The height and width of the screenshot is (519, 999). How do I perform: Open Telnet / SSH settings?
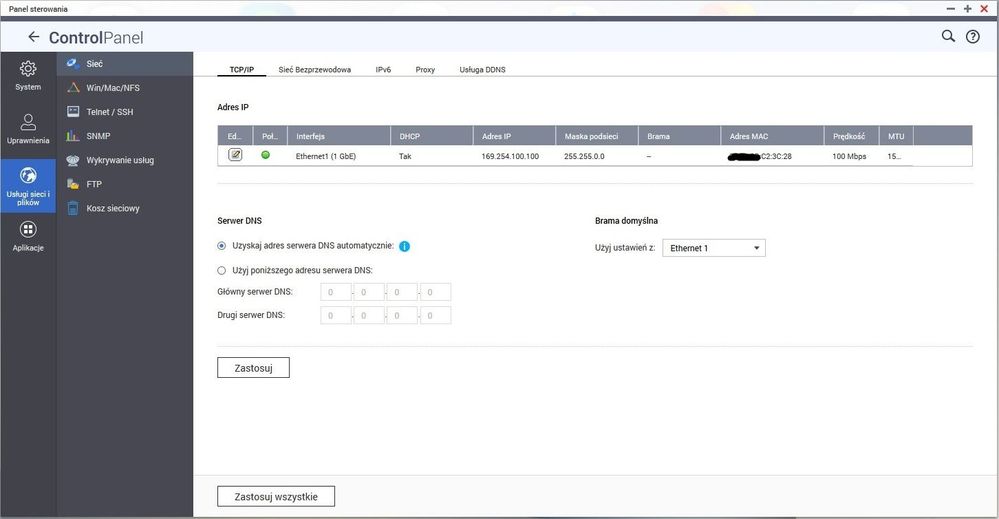coord(110,112)
